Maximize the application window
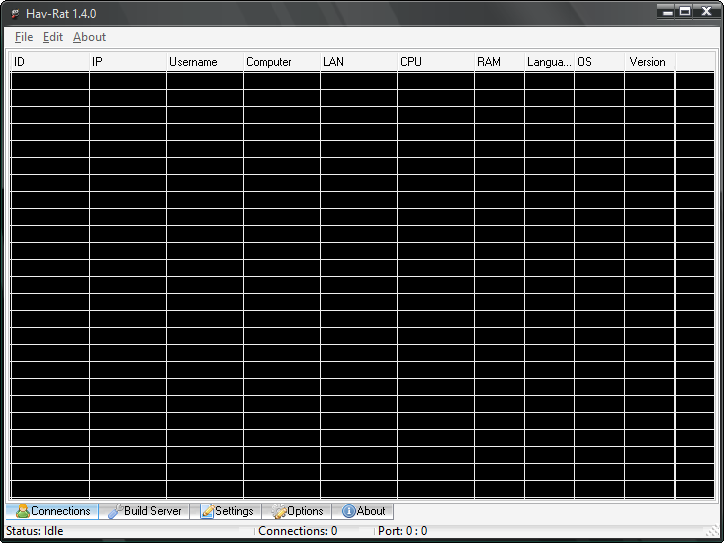Image resolution: width=724 pixels, height=543 pixels. click(685, 11)
